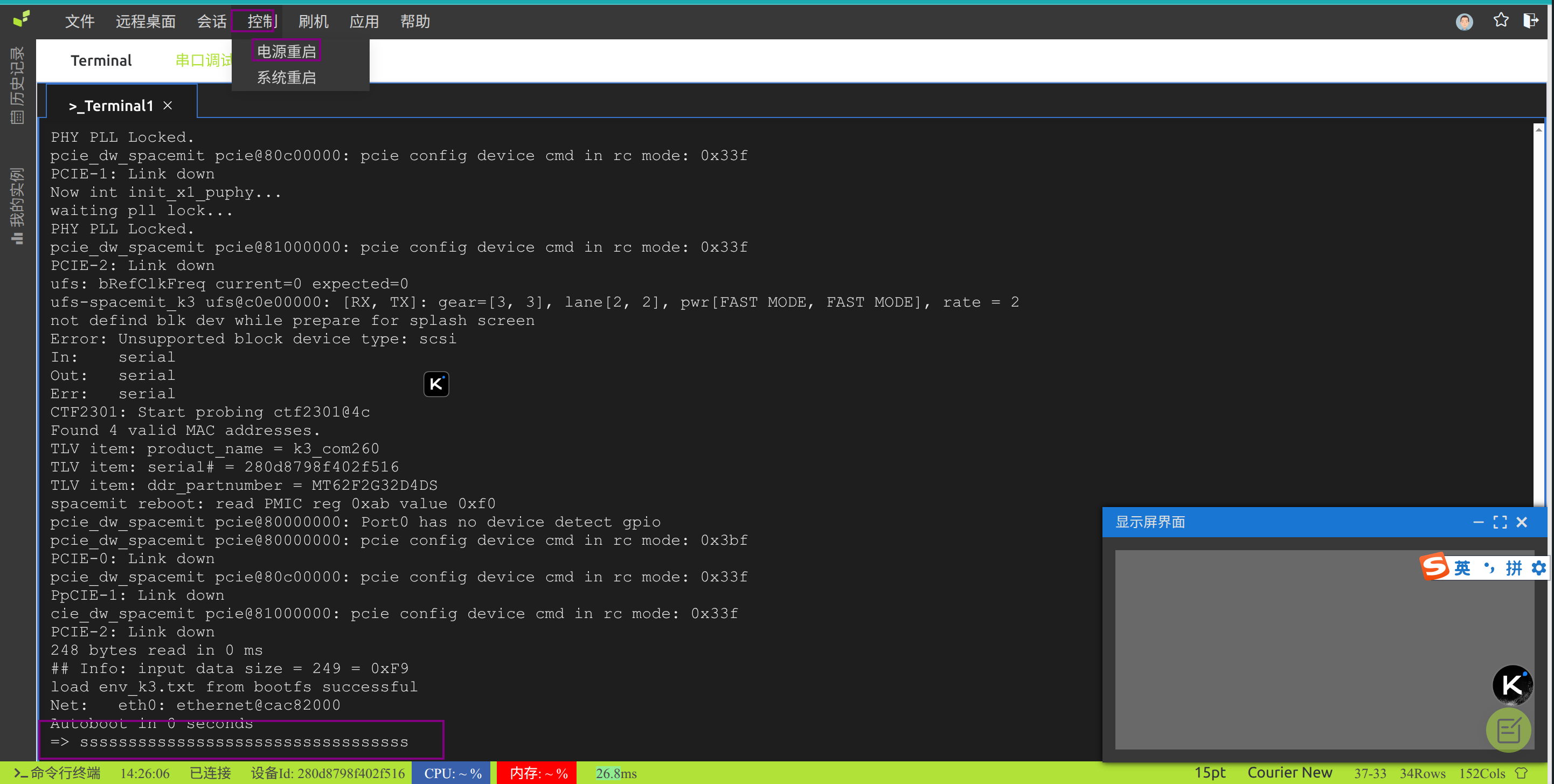Toggle the 拼 pinyin mode indicator
This screenshot has height=784, width=1554.
[1514, 567]
